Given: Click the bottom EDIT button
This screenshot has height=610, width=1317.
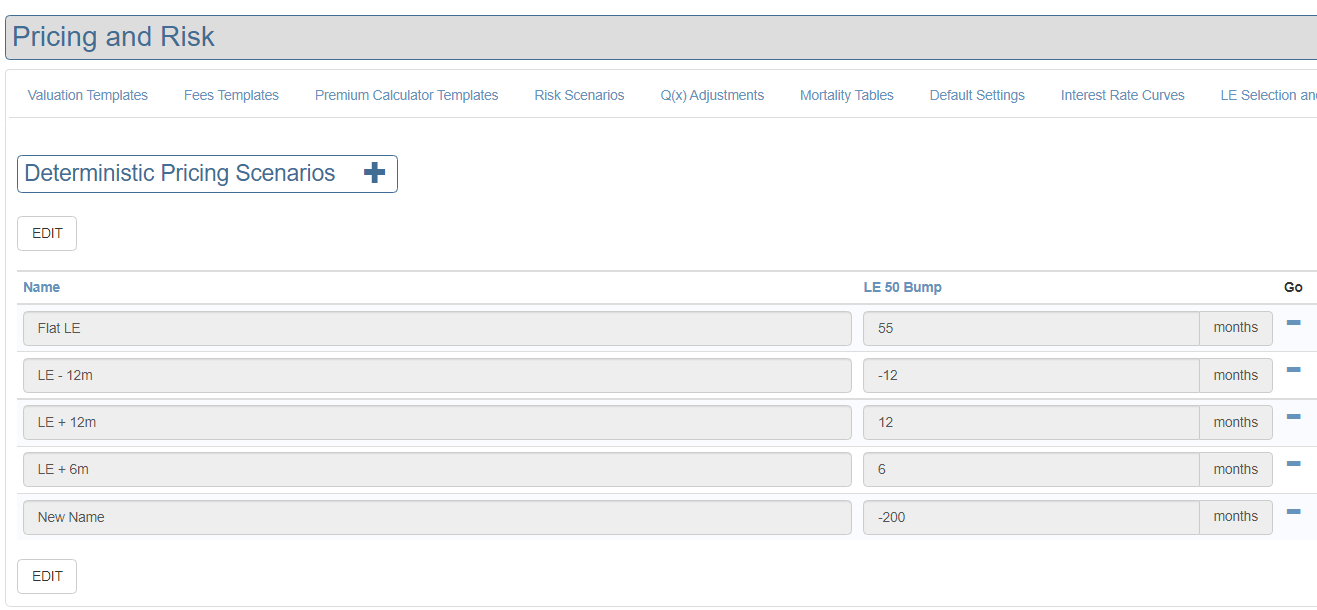Looking at the screenshot, I should [x=47, y=576].
